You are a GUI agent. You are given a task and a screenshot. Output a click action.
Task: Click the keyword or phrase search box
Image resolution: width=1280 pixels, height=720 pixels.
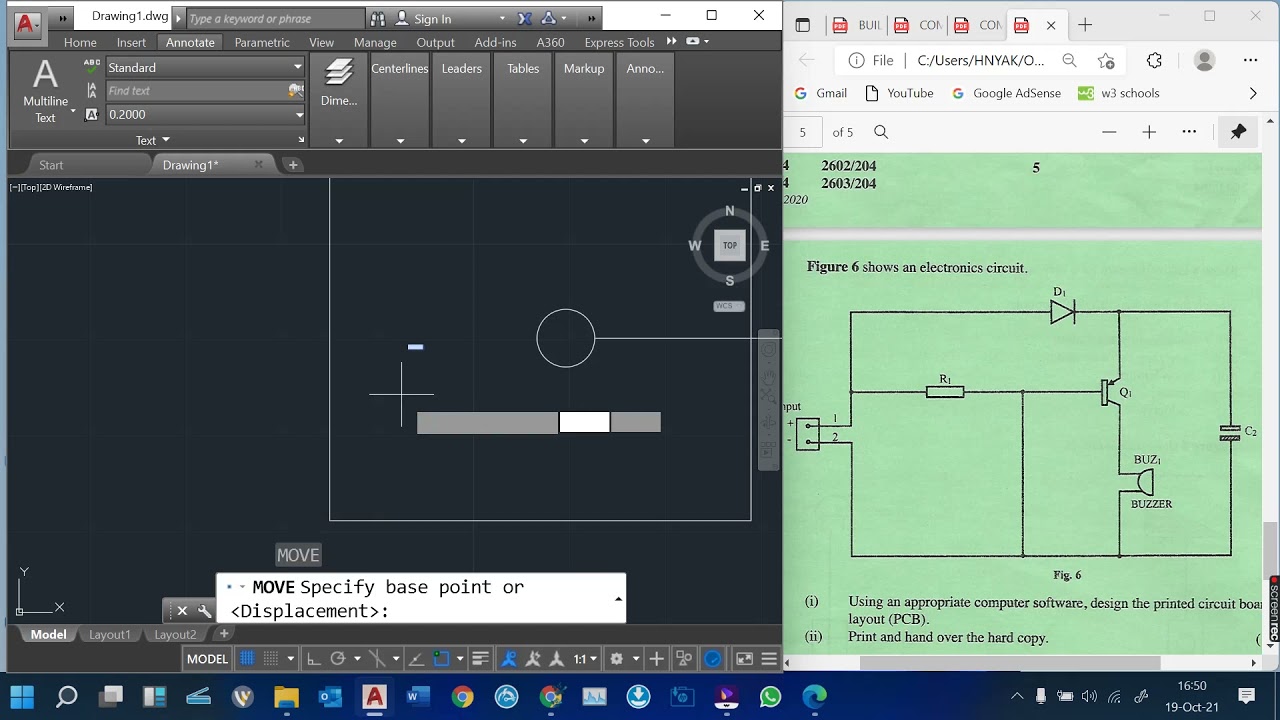tap(275, 18)
